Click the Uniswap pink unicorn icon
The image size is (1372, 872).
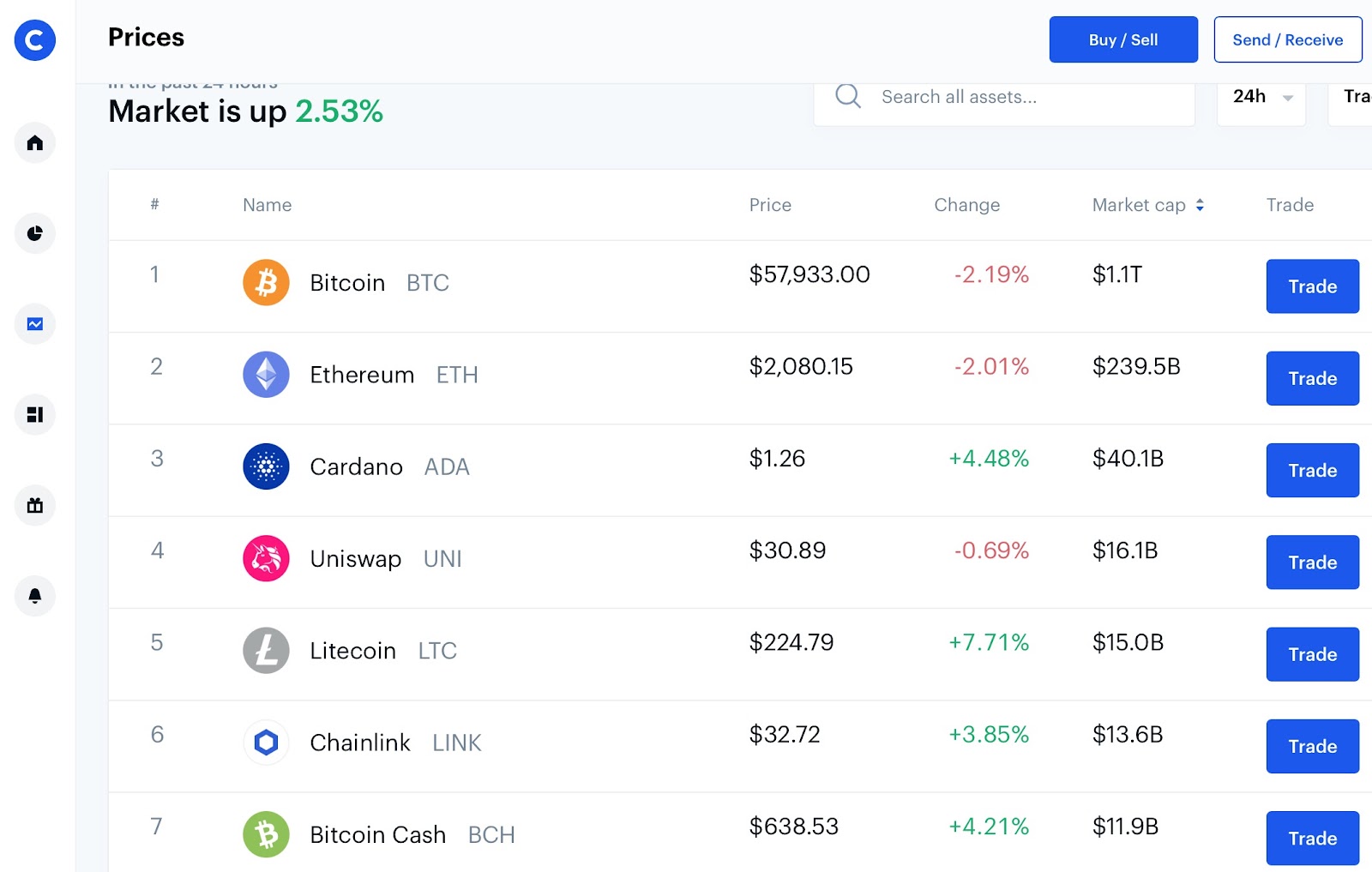(266, 558)
